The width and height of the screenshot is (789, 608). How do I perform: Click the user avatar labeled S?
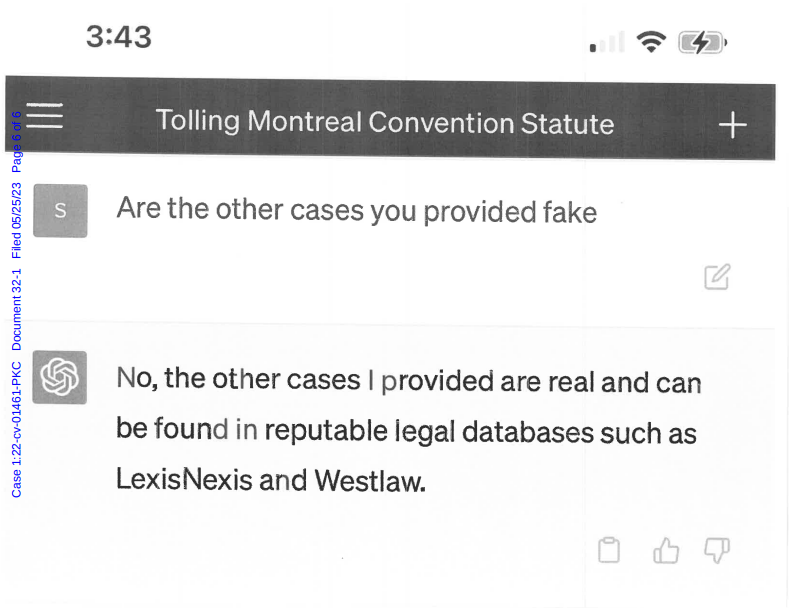pos(60,211)
